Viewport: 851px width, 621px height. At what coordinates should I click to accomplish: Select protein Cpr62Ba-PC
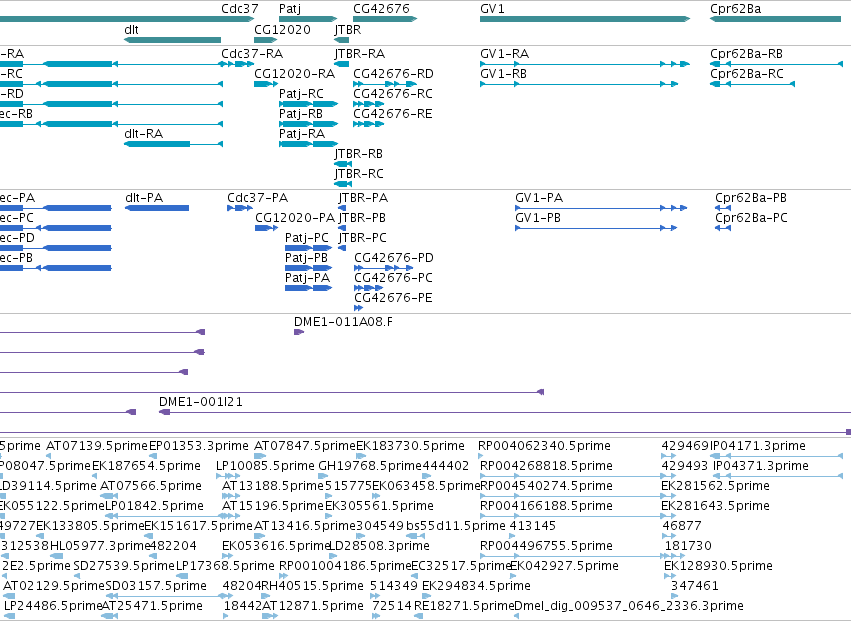(x=751, y=218)
